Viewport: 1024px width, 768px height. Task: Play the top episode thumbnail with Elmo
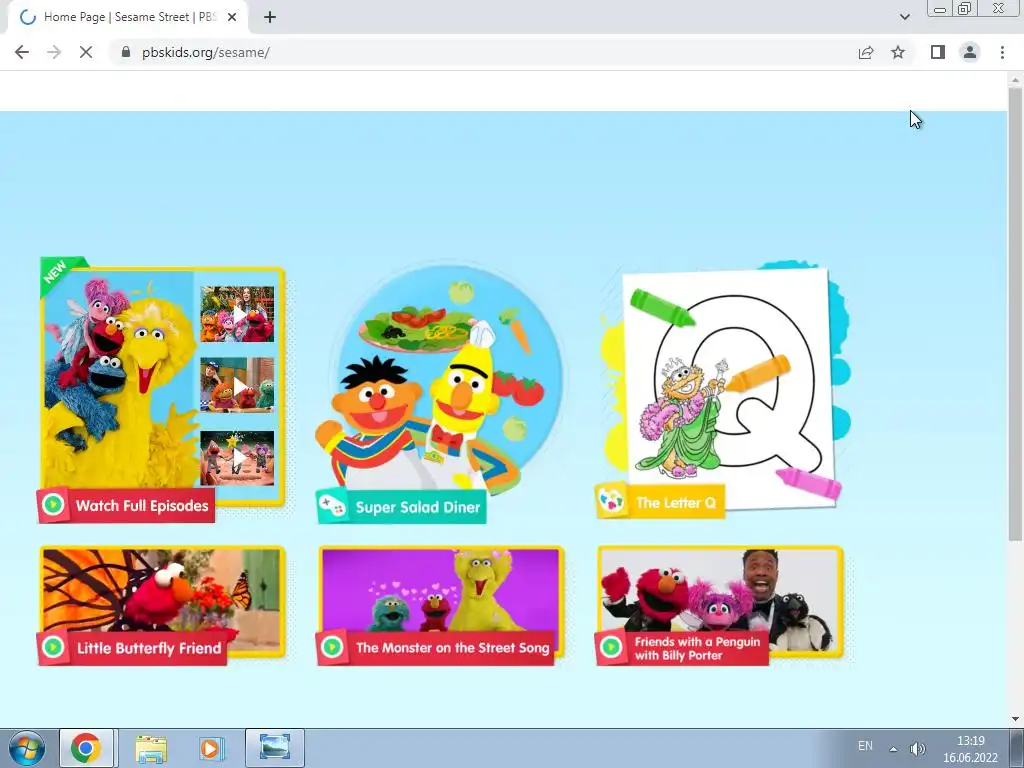pyautogui.click(x=237, y=314)
